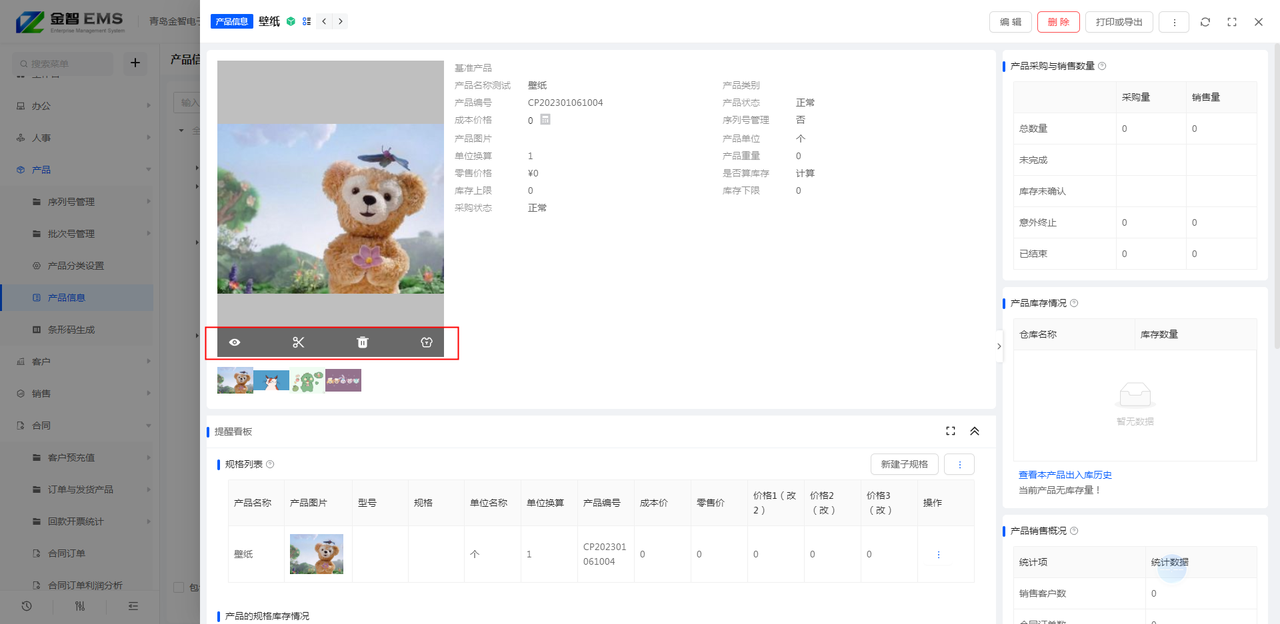Click the 编辑 edit button
The width and height of the screenshot is (1280, 624).
[x=1010, y=22]
